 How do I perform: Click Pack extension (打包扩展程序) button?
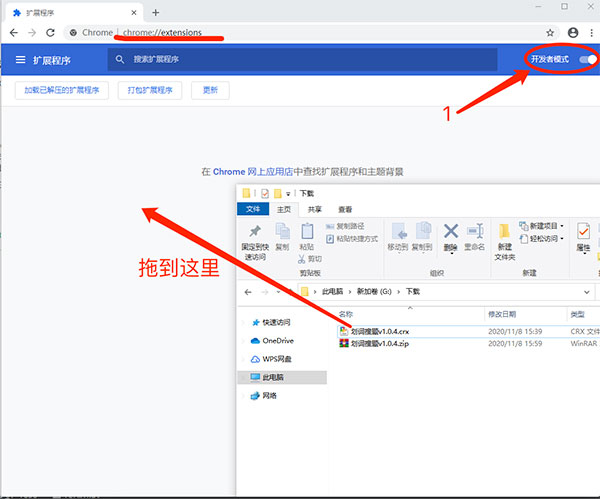point(149,91)
